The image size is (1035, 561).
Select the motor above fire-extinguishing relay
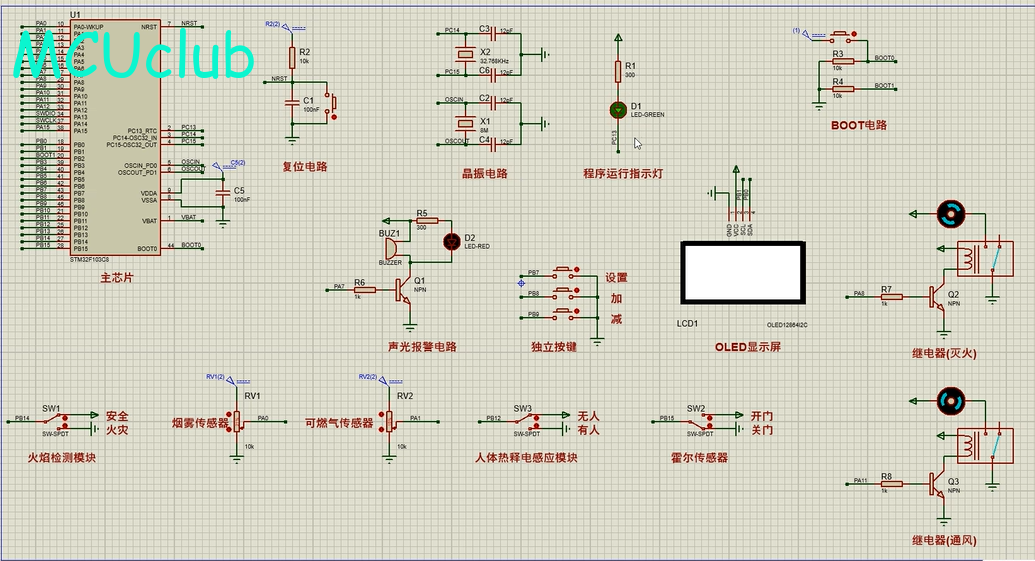point(951,214)
